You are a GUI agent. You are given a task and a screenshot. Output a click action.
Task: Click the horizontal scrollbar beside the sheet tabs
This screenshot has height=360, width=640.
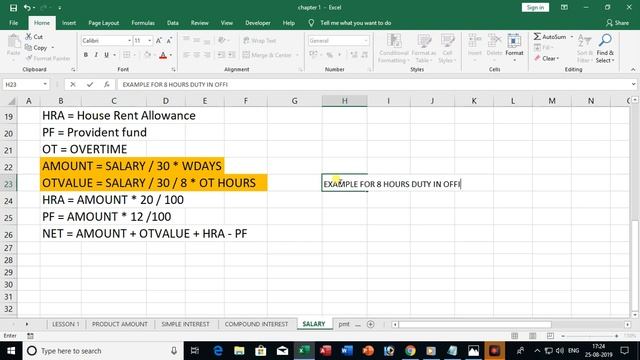click(475, 324)
